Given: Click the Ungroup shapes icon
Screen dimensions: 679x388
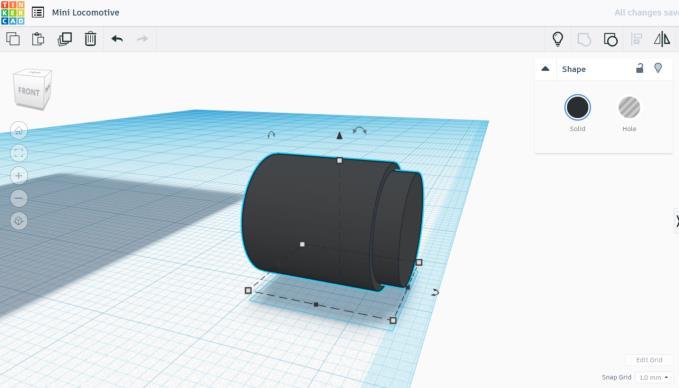Looking at the screenshot, I should (611, 40).
